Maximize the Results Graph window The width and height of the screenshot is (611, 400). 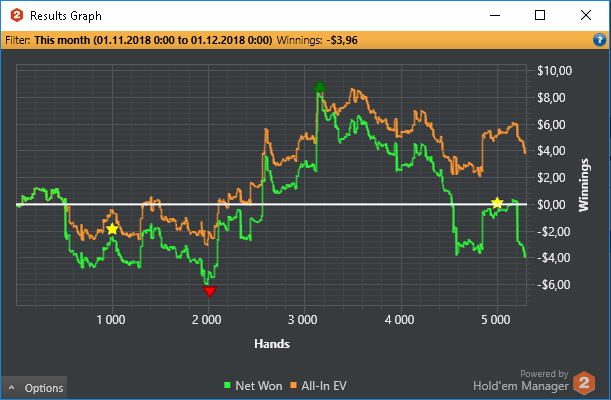(540, 16)
